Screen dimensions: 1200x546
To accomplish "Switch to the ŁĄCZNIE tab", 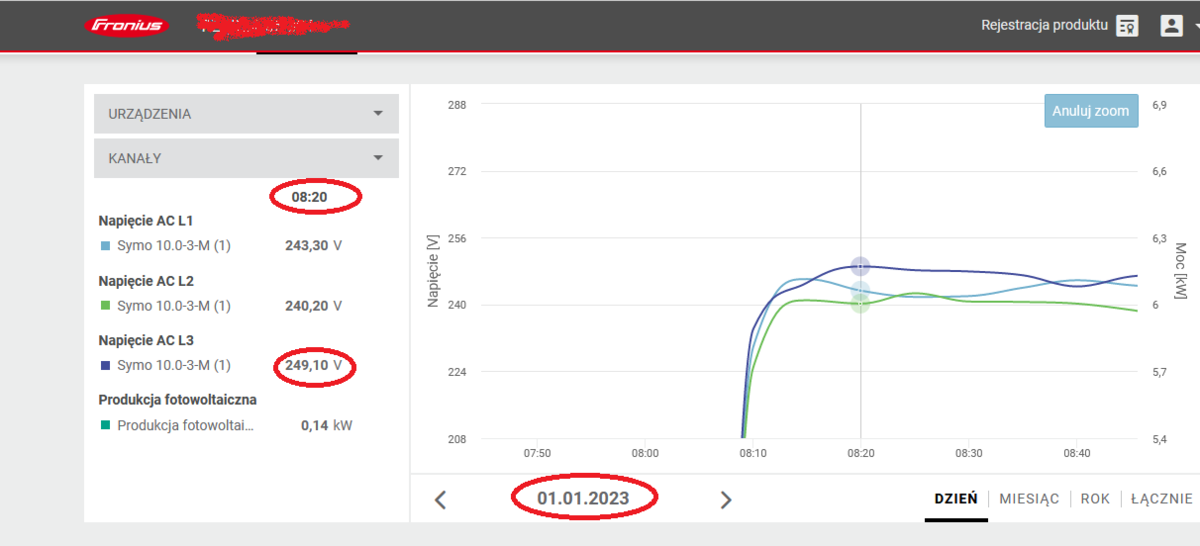I will click(1161, 499).
